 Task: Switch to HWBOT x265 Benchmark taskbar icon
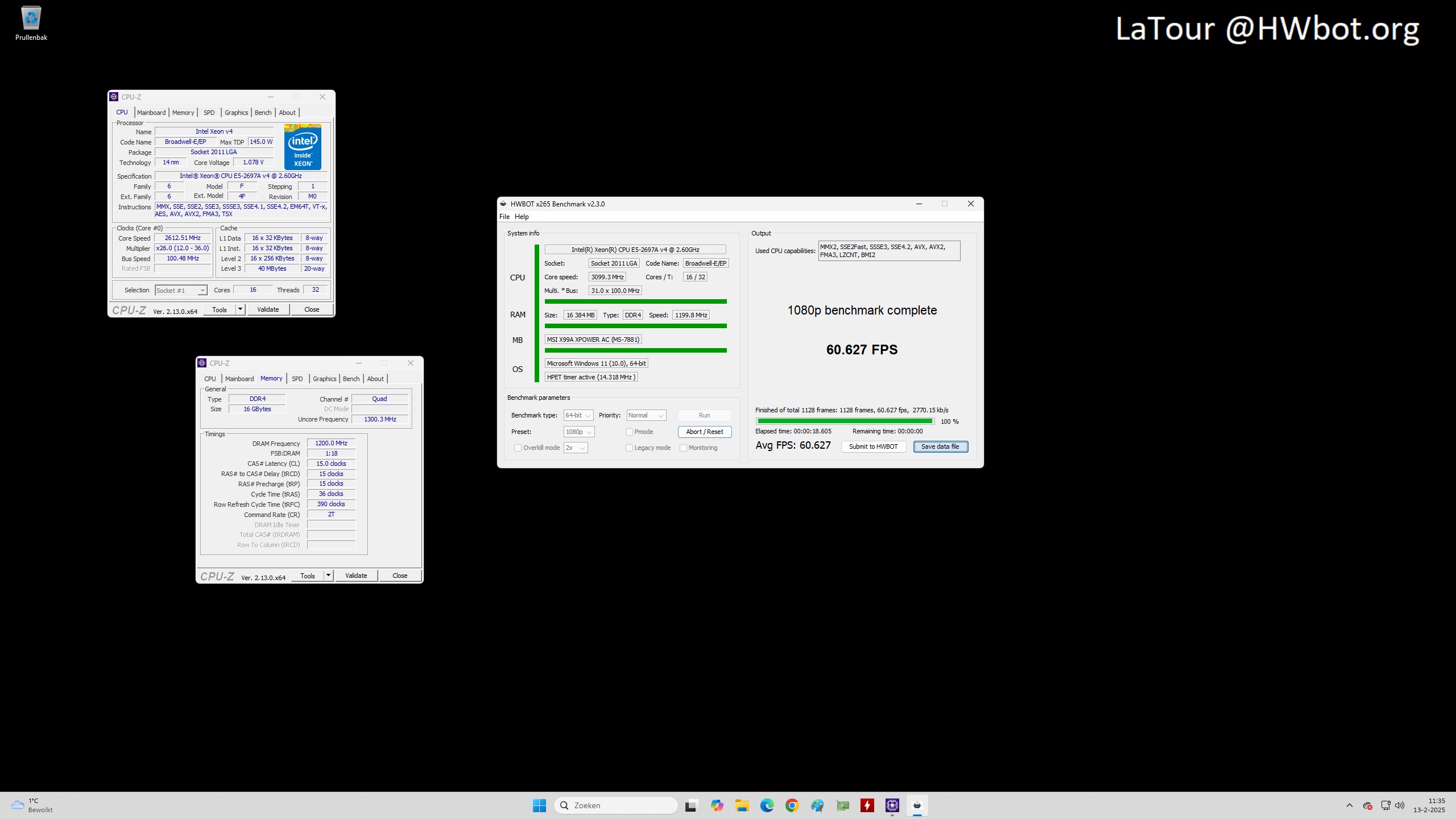(x=917, y=805)
